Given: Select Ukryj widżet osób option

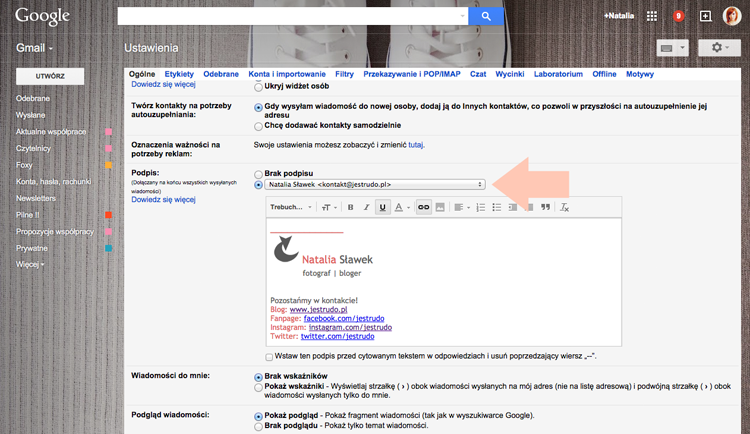Looking at the screenshot, I should (x=258, y=87).
